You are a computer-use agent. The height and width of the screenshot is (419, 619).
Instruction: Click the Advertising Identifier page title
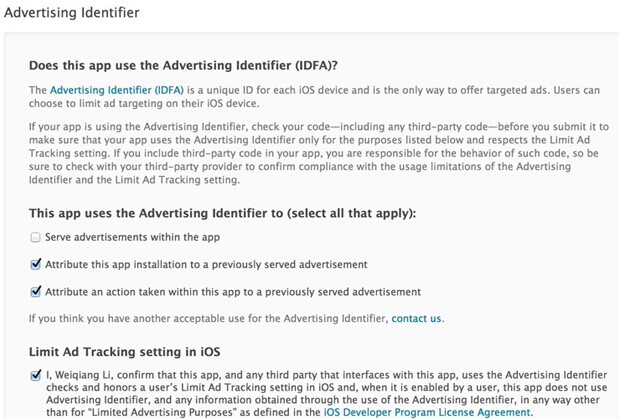tap(71, 13)
